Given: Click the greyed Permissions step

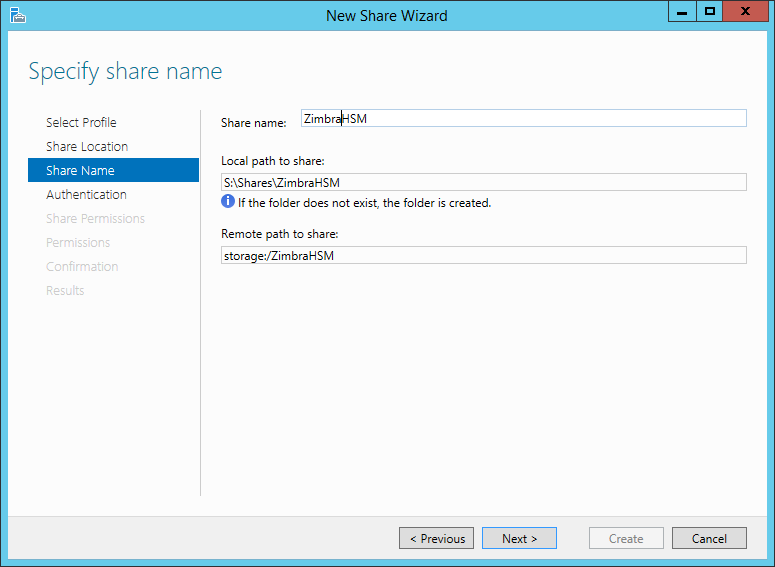Looking at the screenshot, I should 78,243.
